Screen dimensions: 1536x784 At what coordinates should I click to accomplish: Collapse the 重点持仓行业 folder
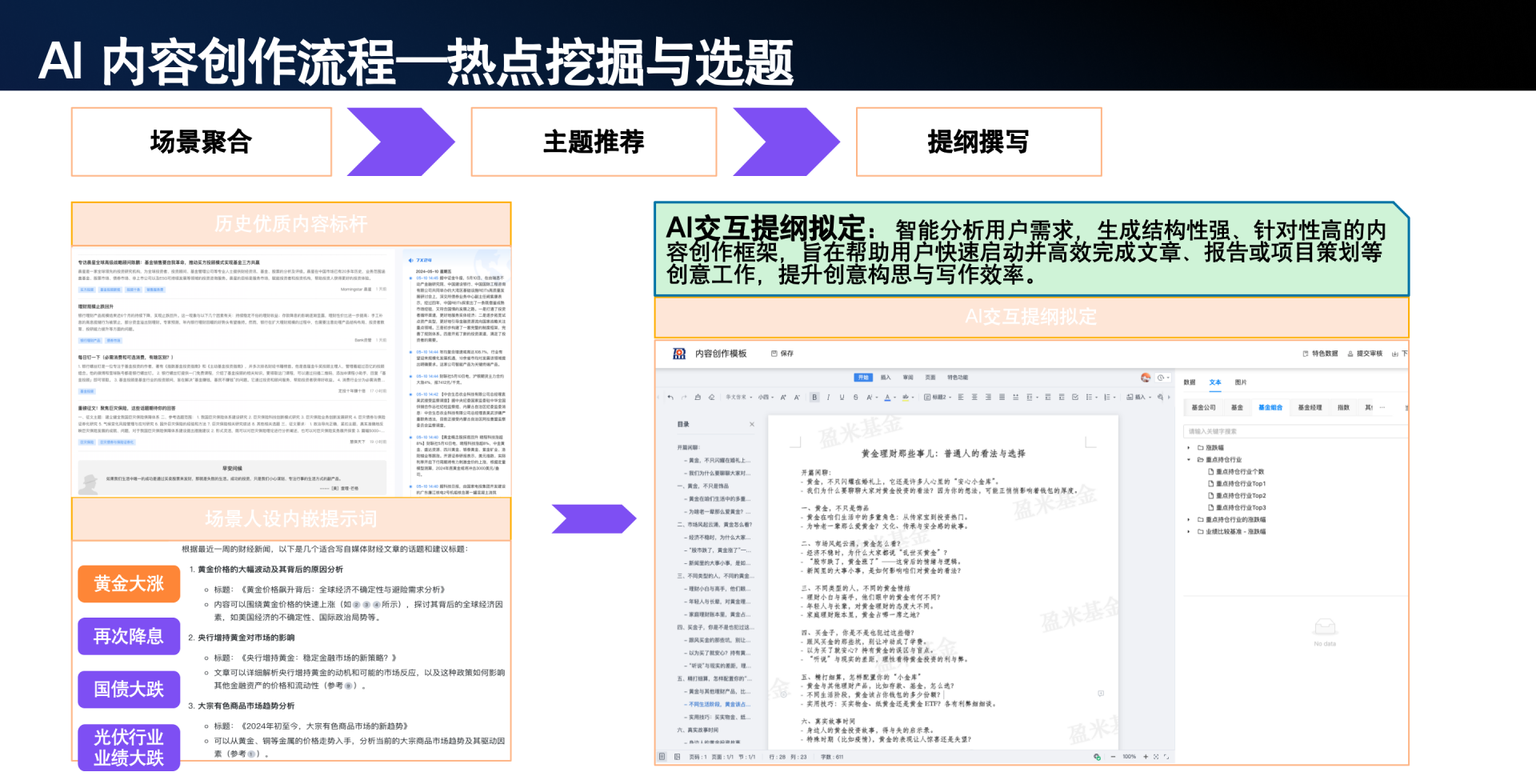1189,460
